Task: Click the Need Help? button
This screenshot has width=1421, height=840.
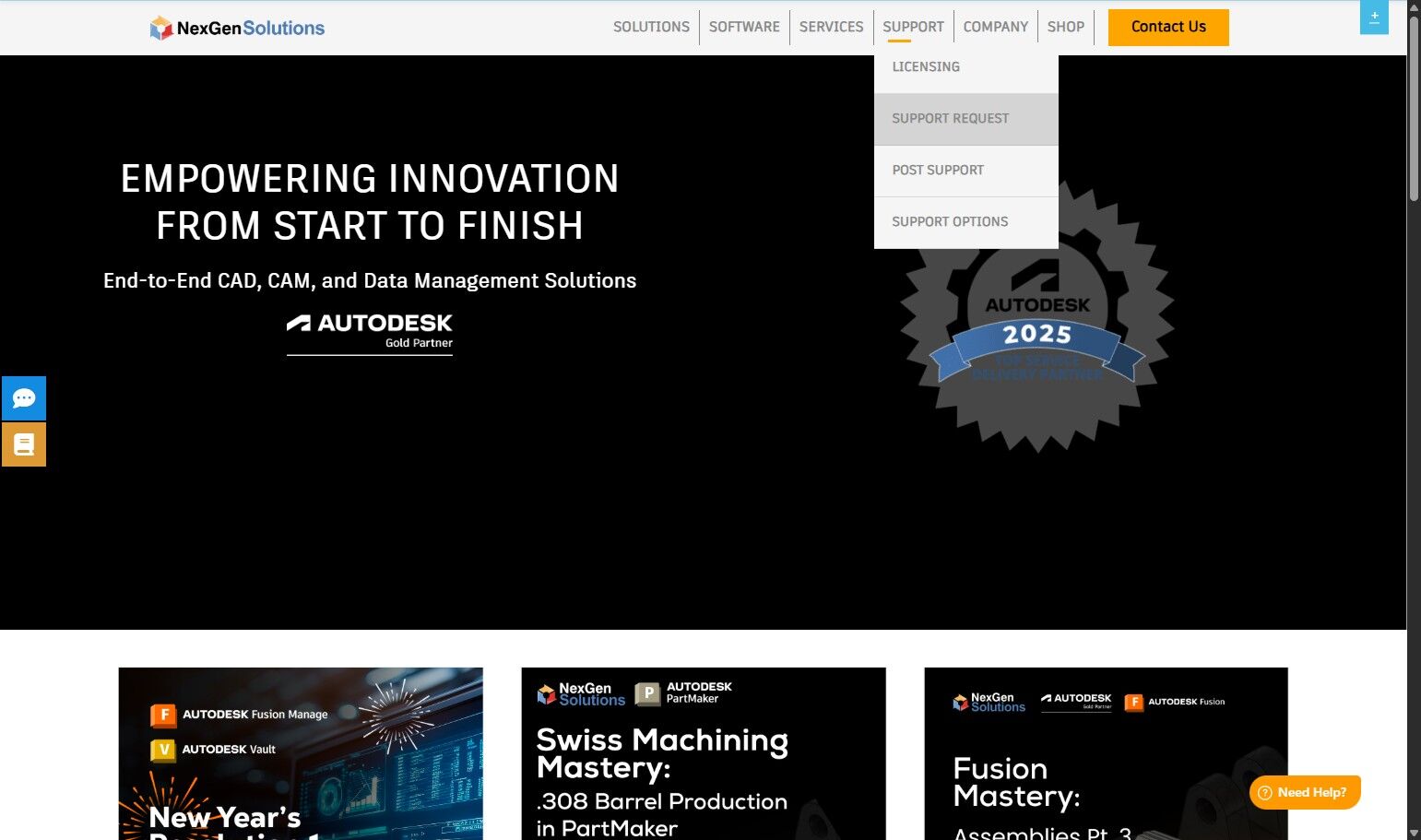Action: [1305, 792]
